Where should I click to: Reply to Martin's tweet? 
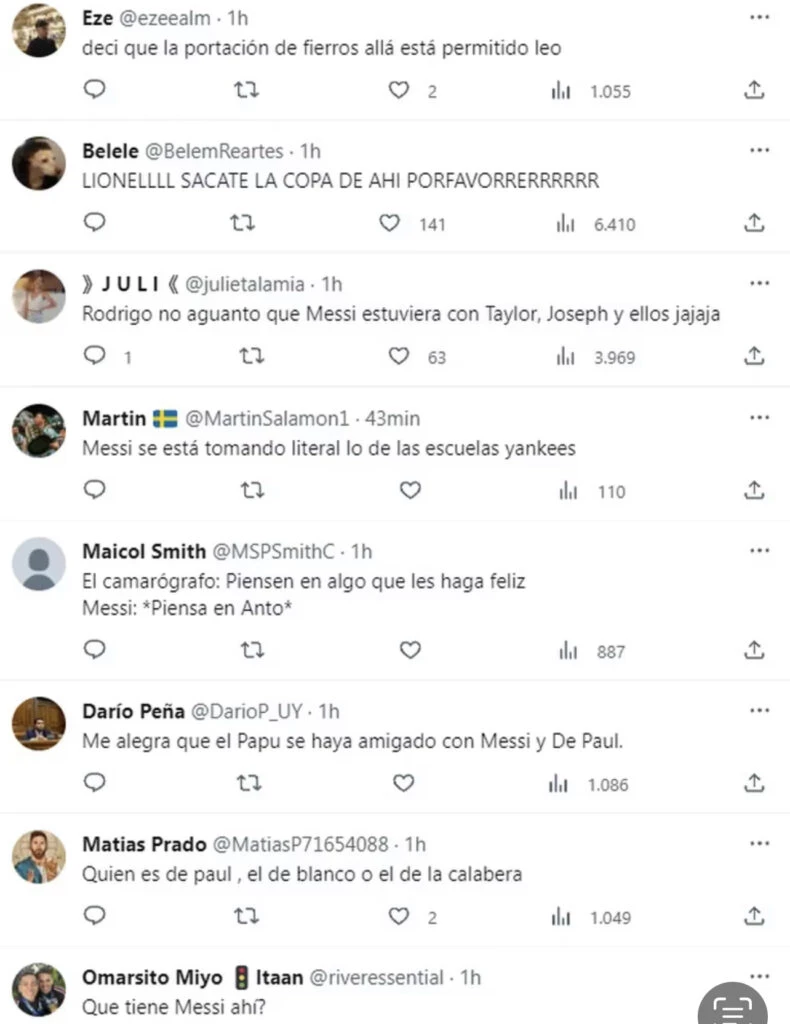tap(94, 491)
